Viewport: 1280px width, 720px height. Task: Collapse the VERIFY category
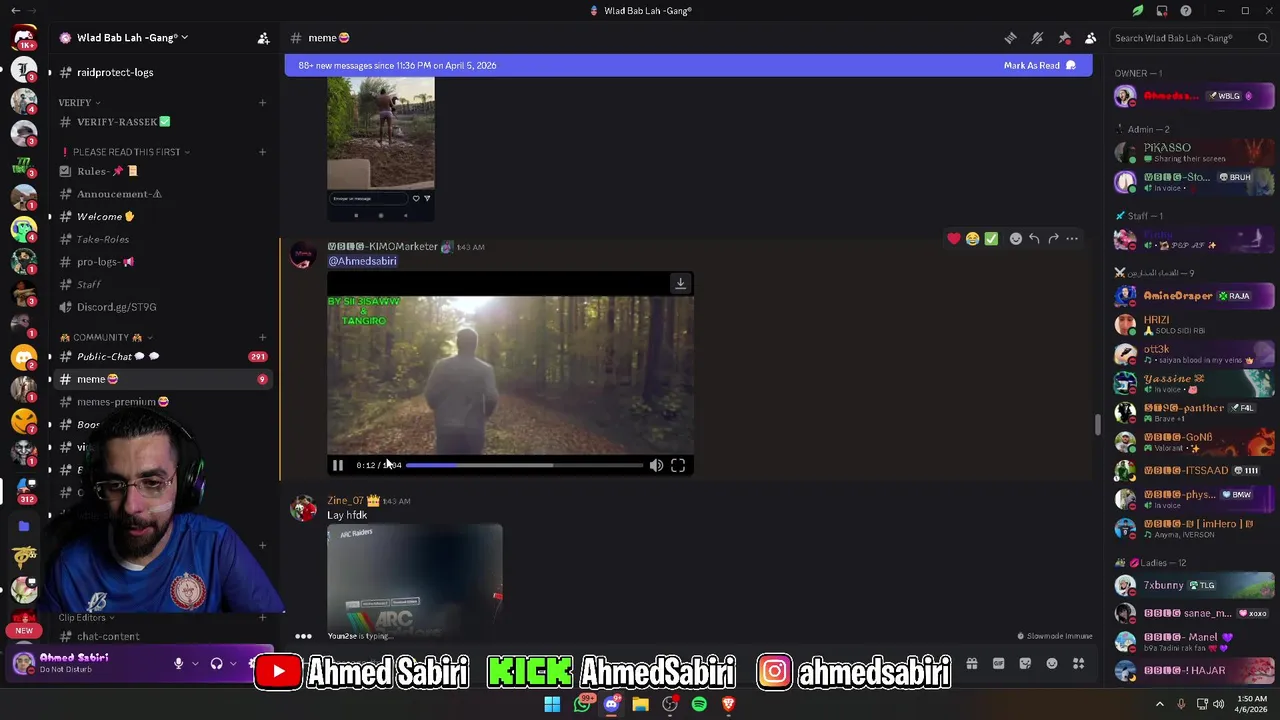78,102
